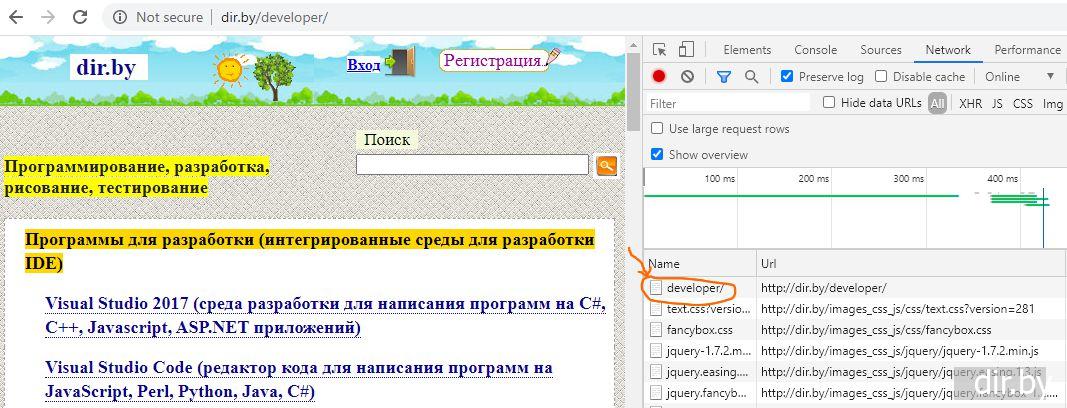Image resolution: width=1067 pixels, height=408 pixels.
Task: Select the developer/ request row
Action: 695,288
